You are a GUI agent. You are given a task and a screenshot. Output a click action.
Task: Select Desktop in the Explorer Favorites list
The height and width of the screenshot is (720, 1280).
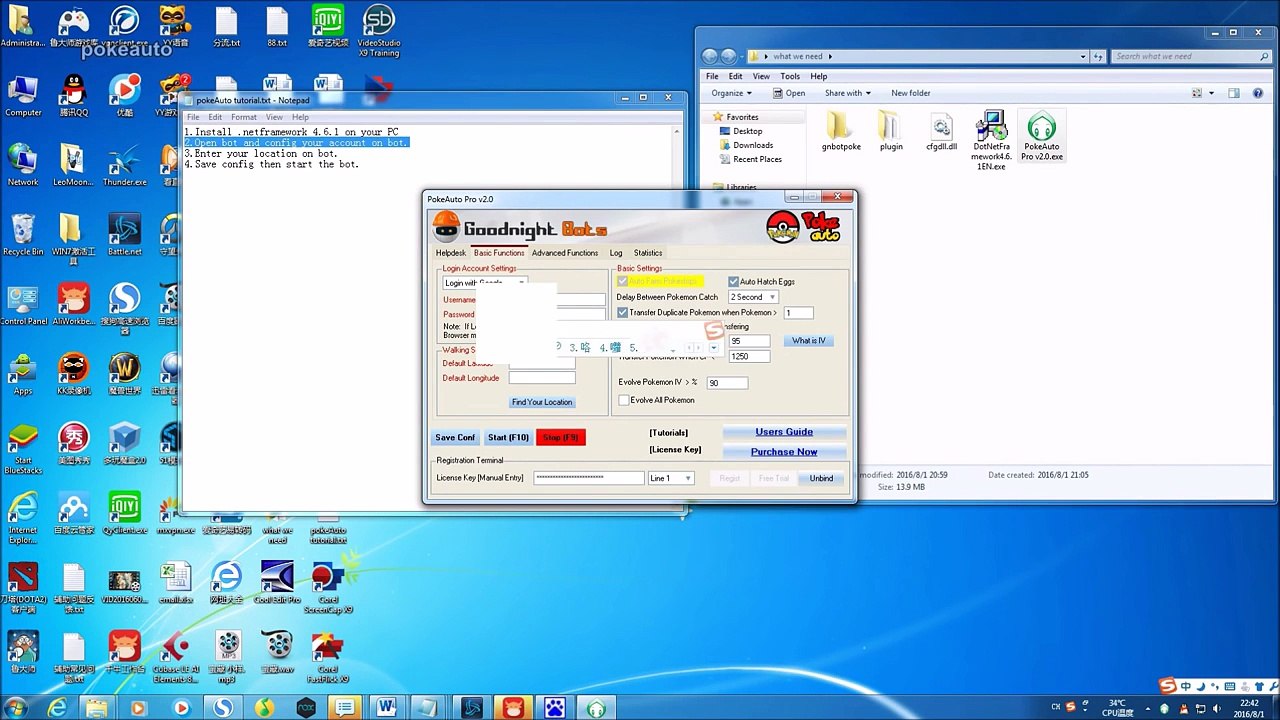point(747,131)
